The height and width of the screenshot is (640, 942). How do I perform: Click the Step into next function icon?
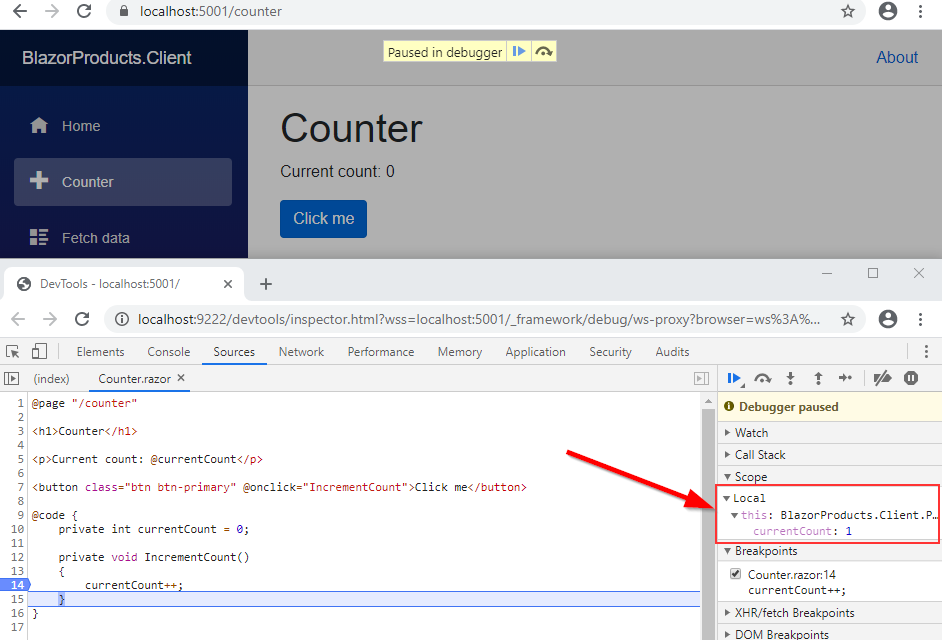[790, 378]
